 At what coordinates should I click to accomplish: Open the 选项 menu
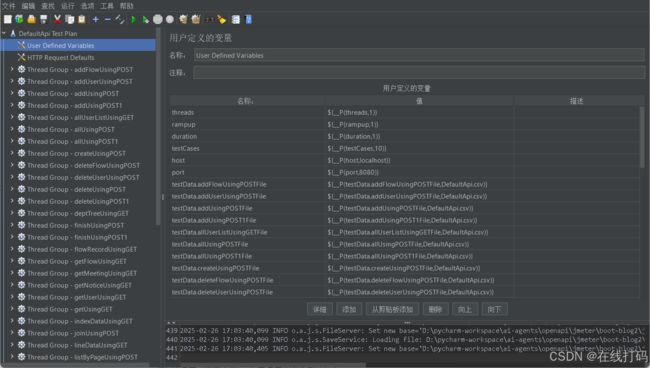[87, 6]
